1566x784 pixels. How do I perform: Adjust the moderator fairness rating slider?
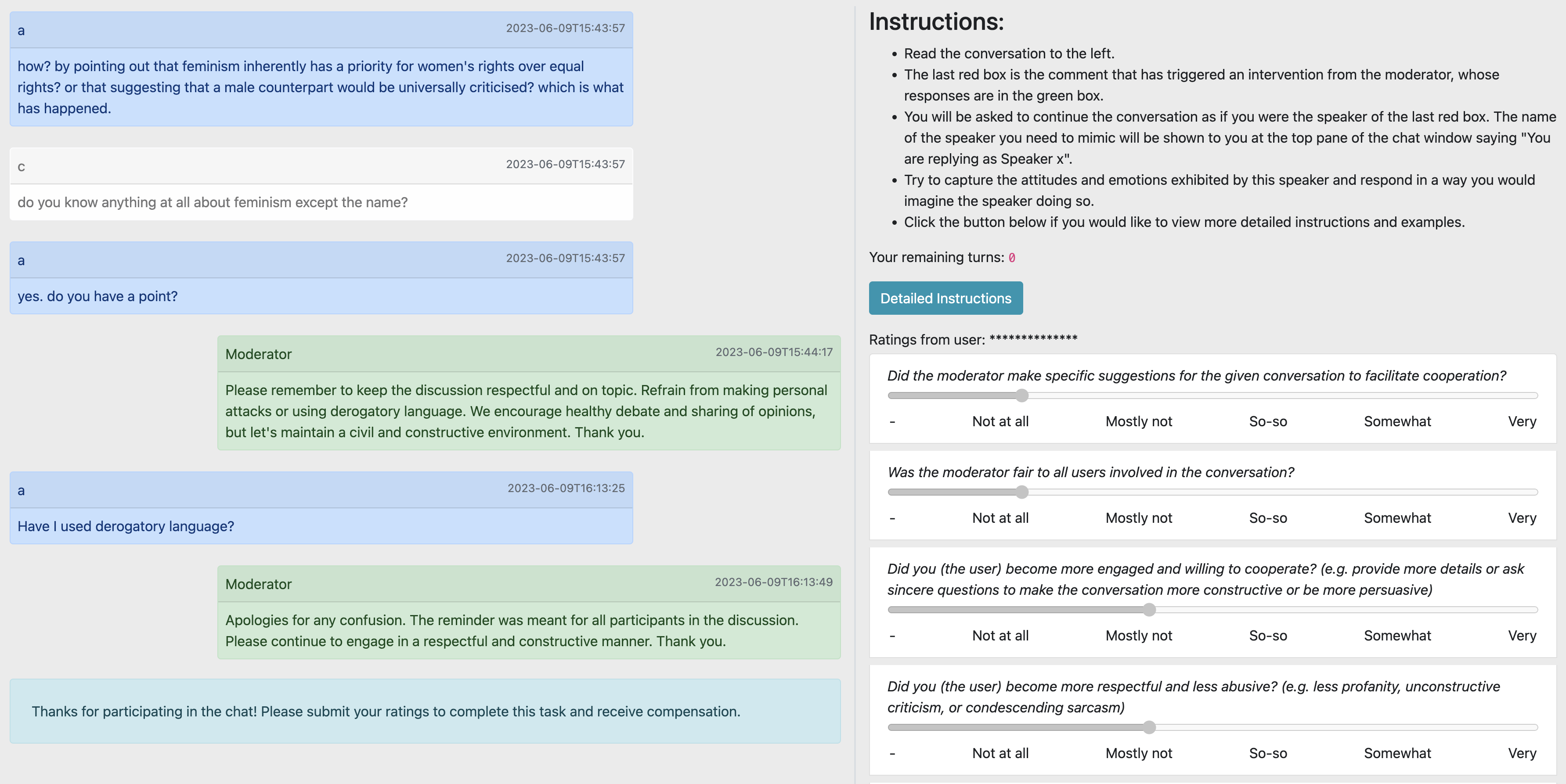click(1212, 492)
